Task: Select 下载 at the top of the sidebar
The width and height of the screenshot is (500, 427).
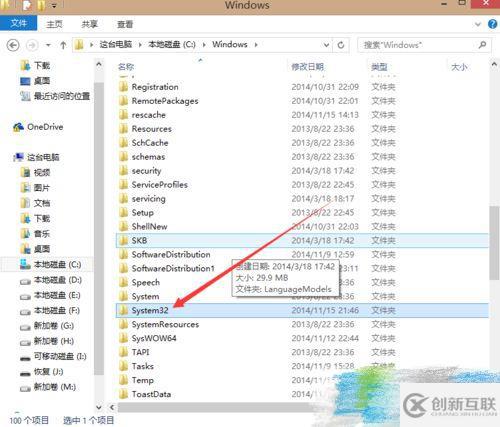Action: [x=35, y=66]
